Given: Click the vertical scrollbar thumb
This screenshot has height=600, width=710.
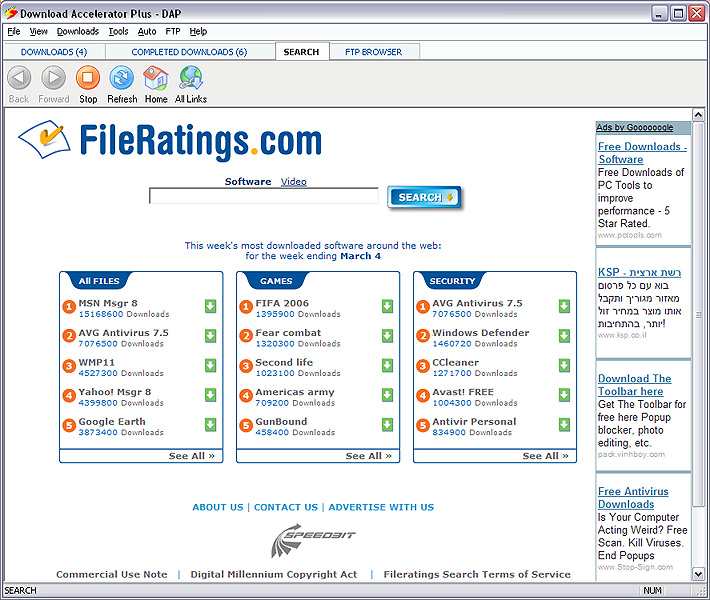Looking at the screenshot, I should (698, 314).
